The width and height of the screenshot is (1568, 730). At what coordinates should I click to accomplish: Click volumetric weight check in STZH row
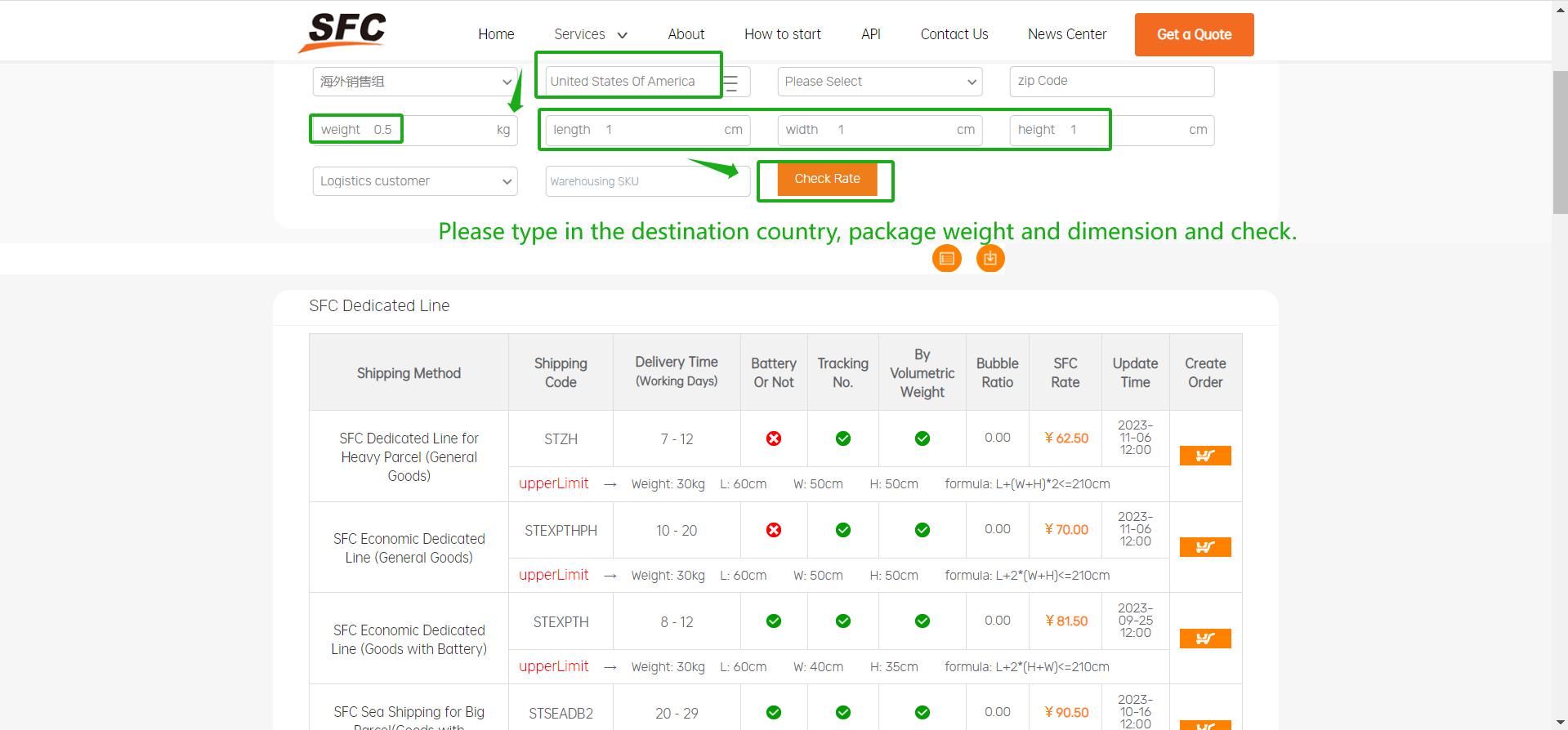coord(922,438)
